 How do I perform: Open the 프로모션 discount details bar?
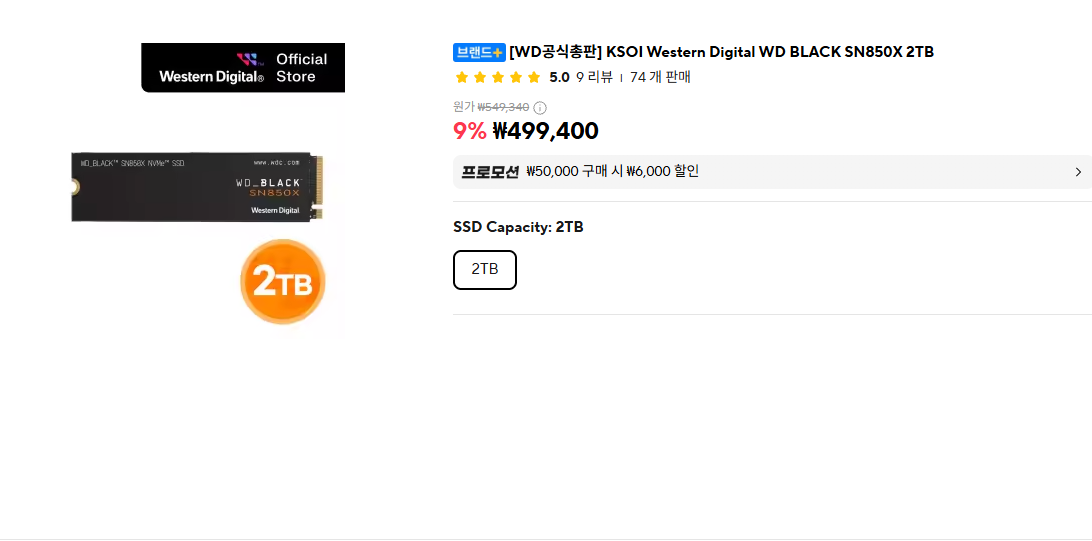click(x=772, y=172)
